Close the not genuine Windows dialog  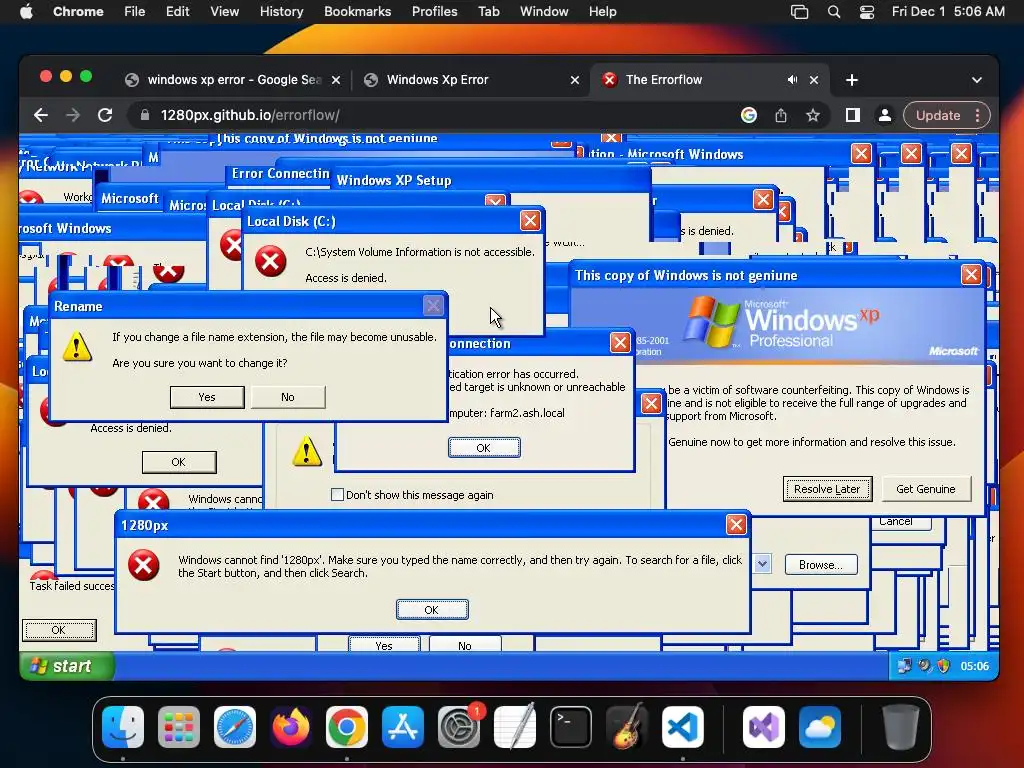coord(971,275)
